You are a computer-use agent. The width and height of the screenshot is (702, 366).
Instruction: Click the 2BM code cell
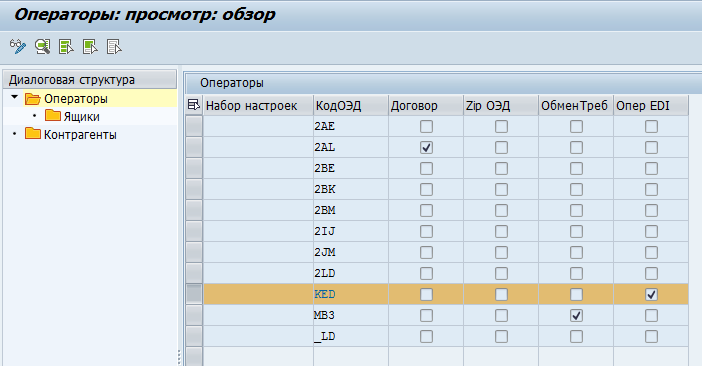click(351, 210)
